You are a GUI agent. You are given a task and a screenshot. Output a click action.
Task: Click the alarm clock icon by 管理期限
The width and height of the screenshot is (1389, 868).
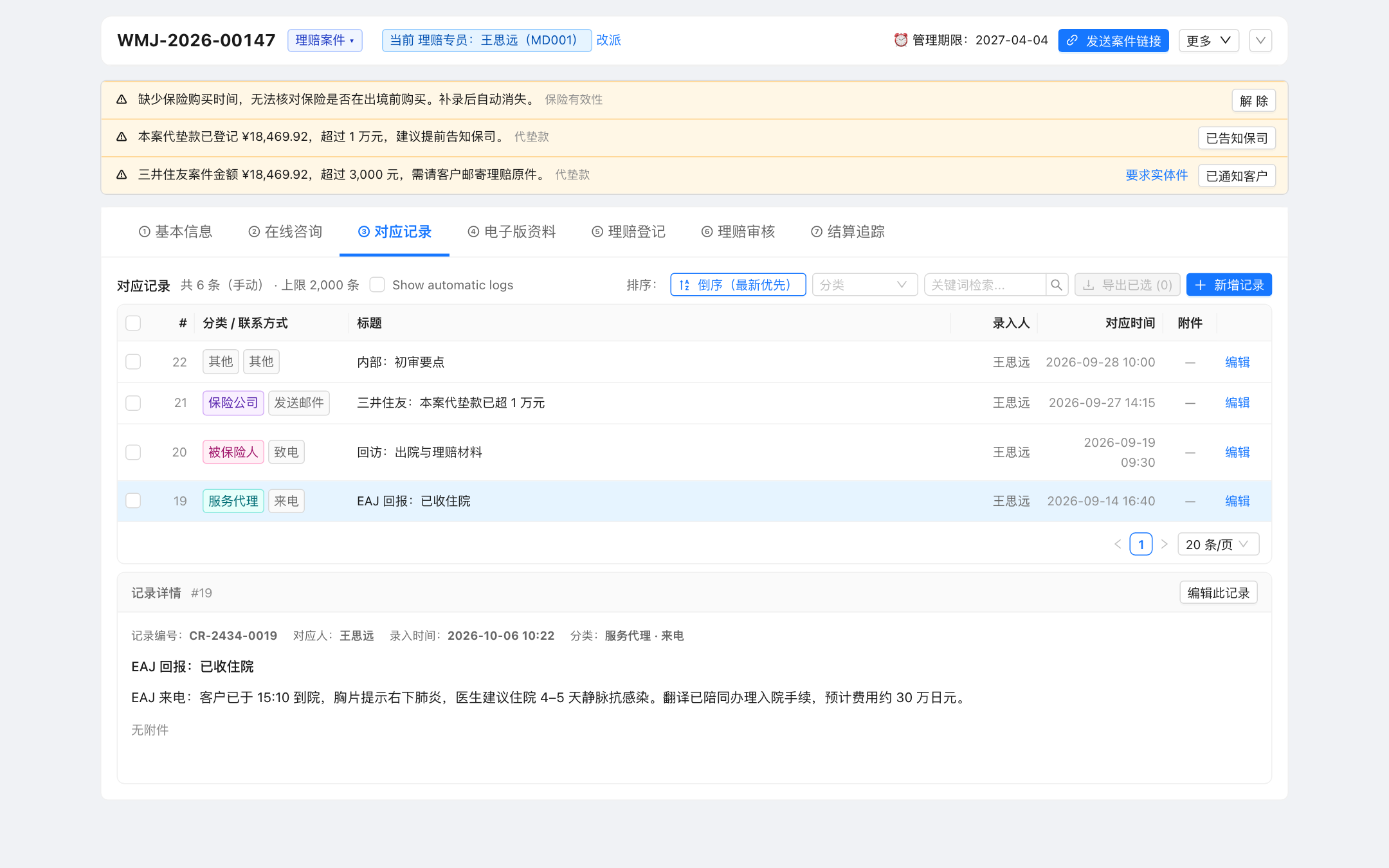click(x=901, y=40)
